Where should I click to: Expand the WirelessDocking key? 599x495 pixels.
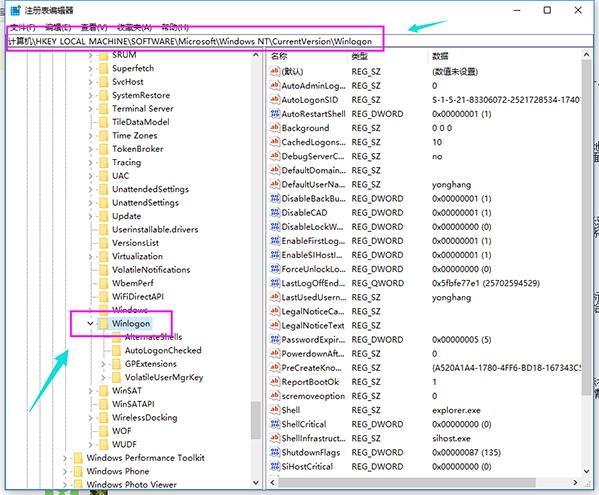pyautogui.click(x=90, y=418)
